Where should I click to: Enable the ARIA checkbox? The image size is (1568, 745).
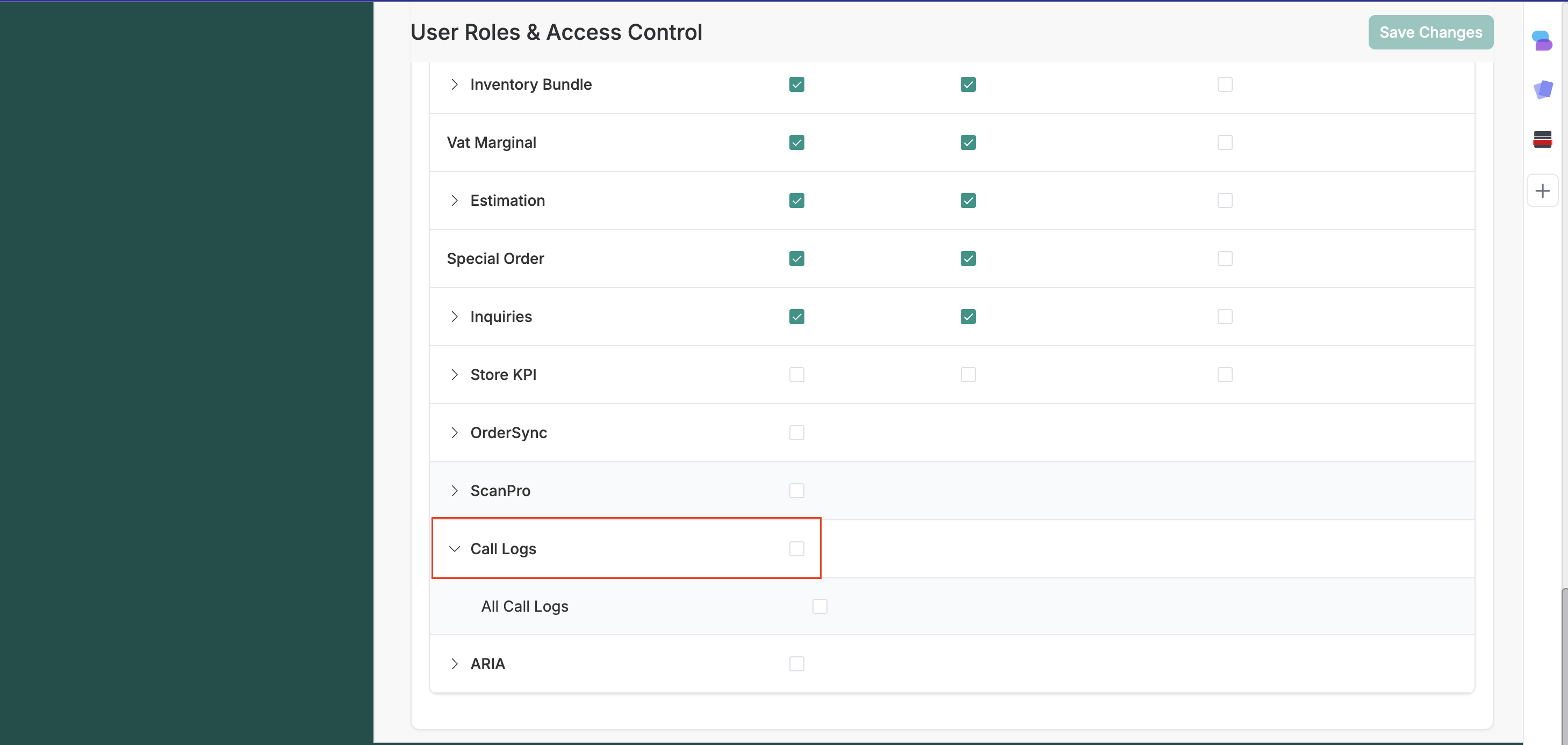796,664
